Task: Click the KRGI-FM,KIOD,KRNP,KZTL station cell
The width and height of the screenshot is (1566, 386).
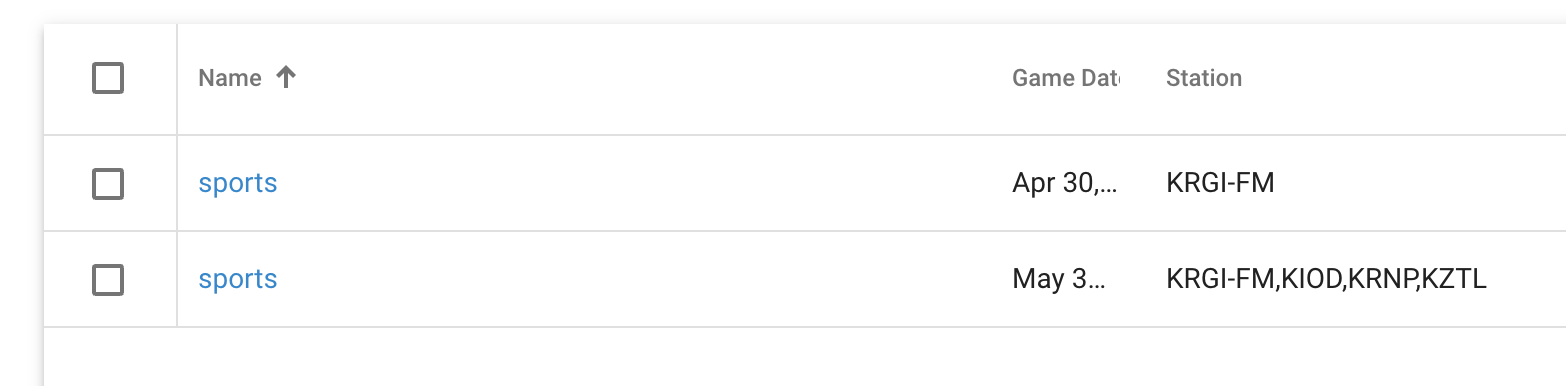Action: tap(1326, 280)
